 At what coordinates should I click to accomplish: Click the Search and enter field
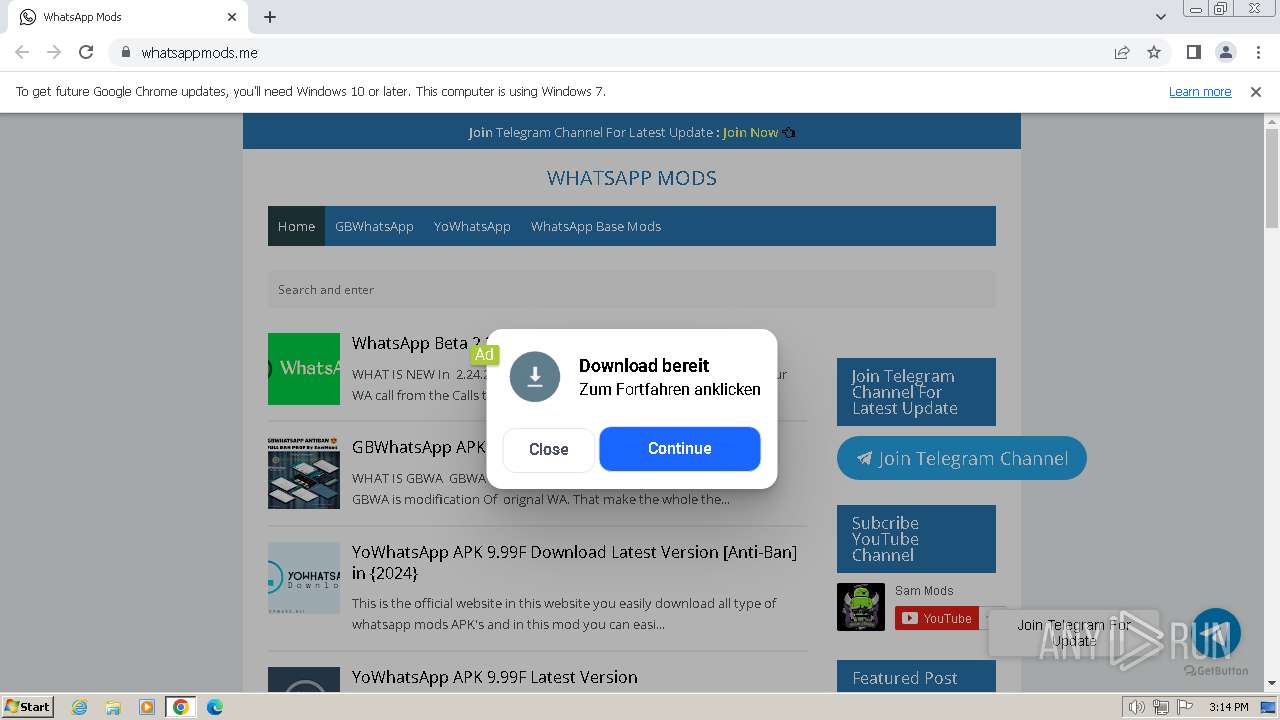tap(632, 290)
